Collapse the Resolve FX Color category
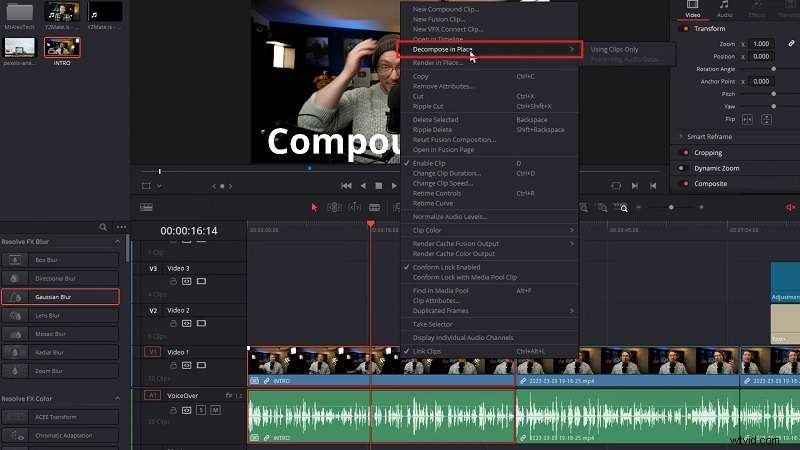Image resolution: width=800 pixels, height=450 pixels. point(117,398)
